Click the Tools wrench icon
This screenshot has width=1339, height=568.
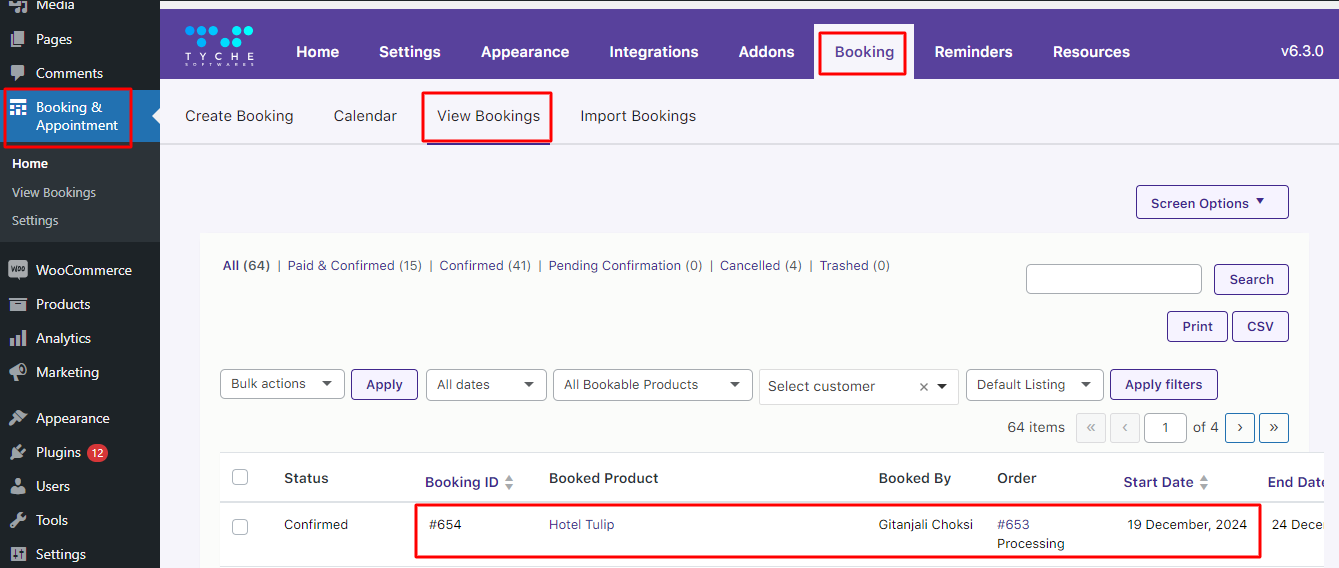coord(18,520)
